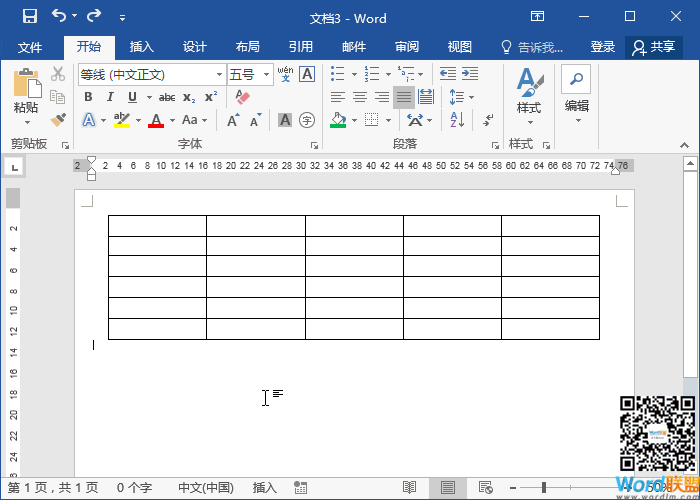Toggle Bold formatting
This screenshot has width=700, height=500.
click(x=88, y=97)
